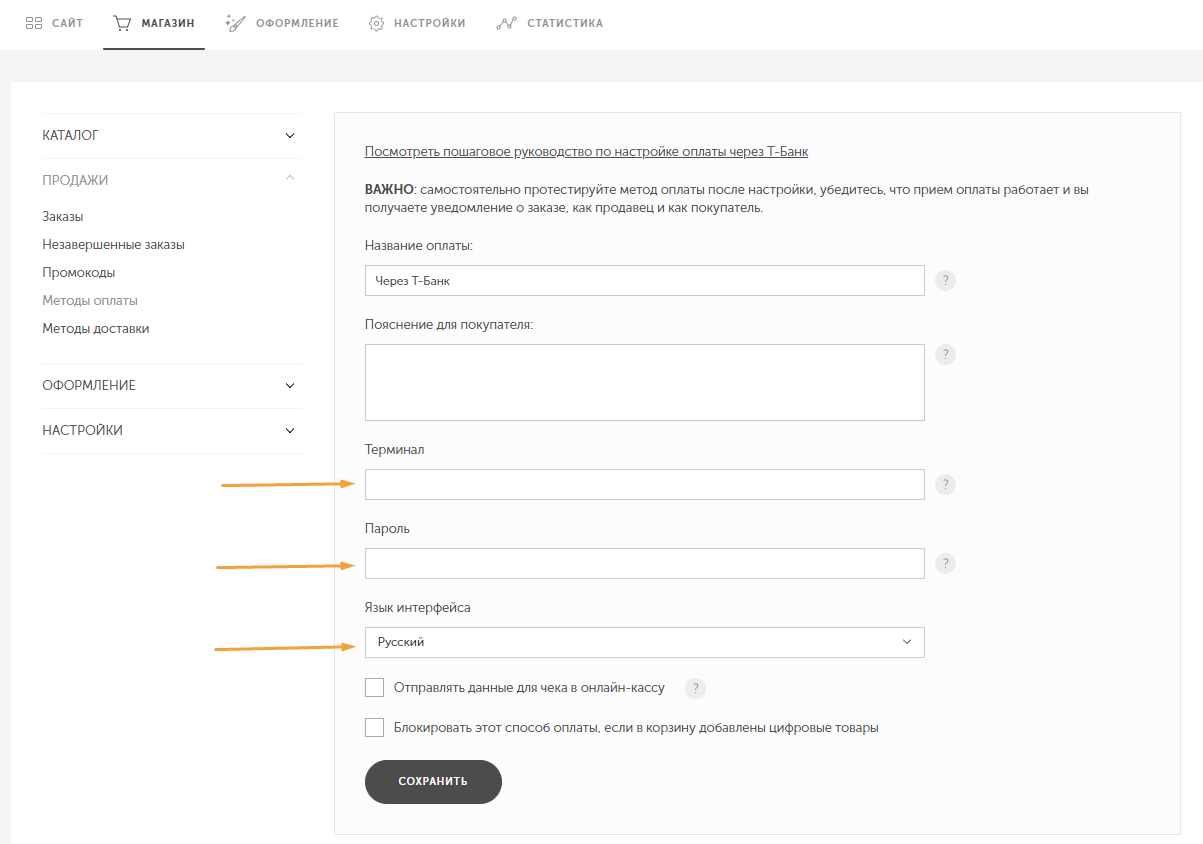The height and width of the screenshot is (844, 1203).
Task: Click the Магазин shopping cart icon
Action: [122, 23]
